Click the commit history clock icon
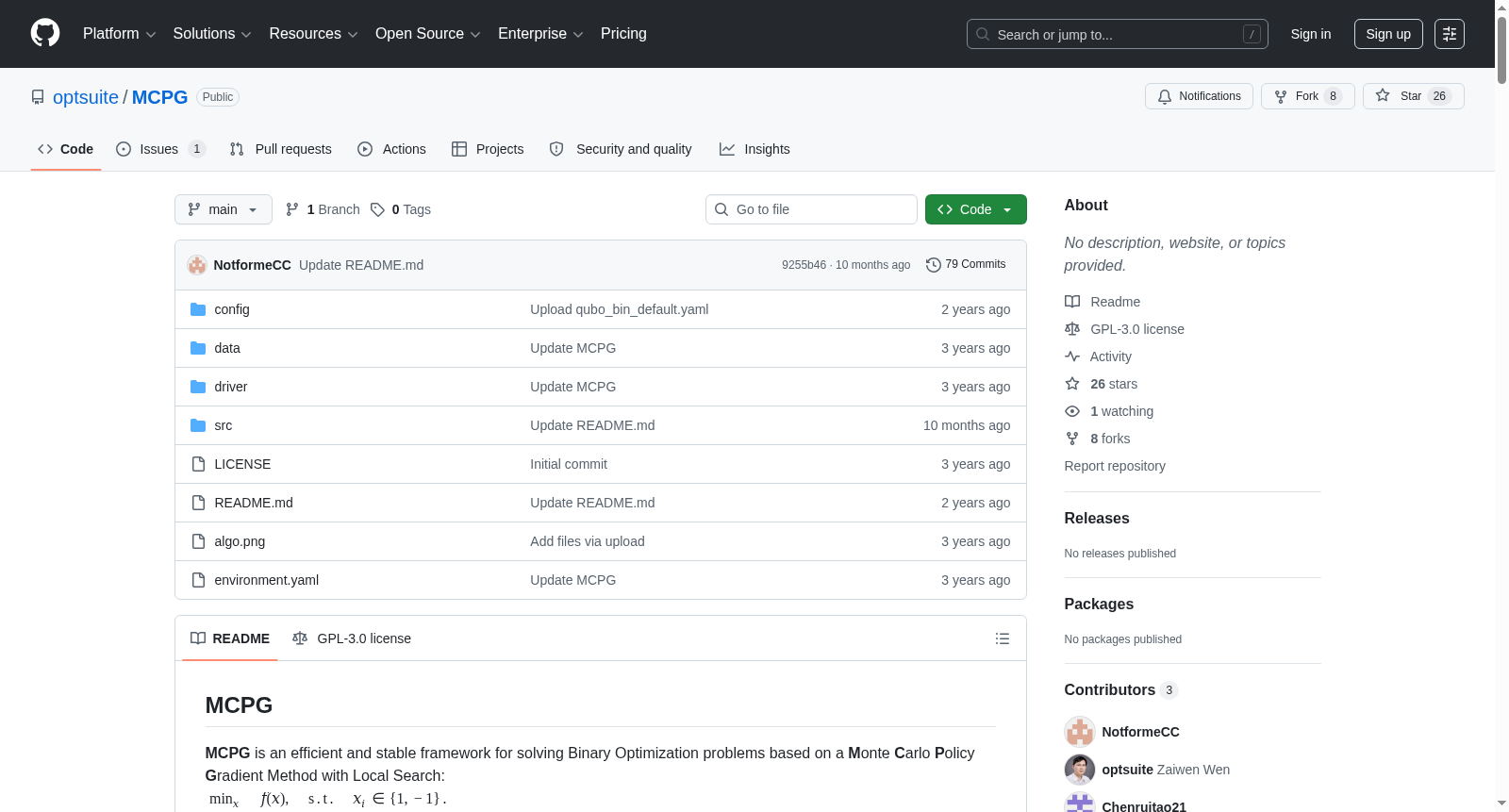 pyautogui.click(x=934, y=265)
